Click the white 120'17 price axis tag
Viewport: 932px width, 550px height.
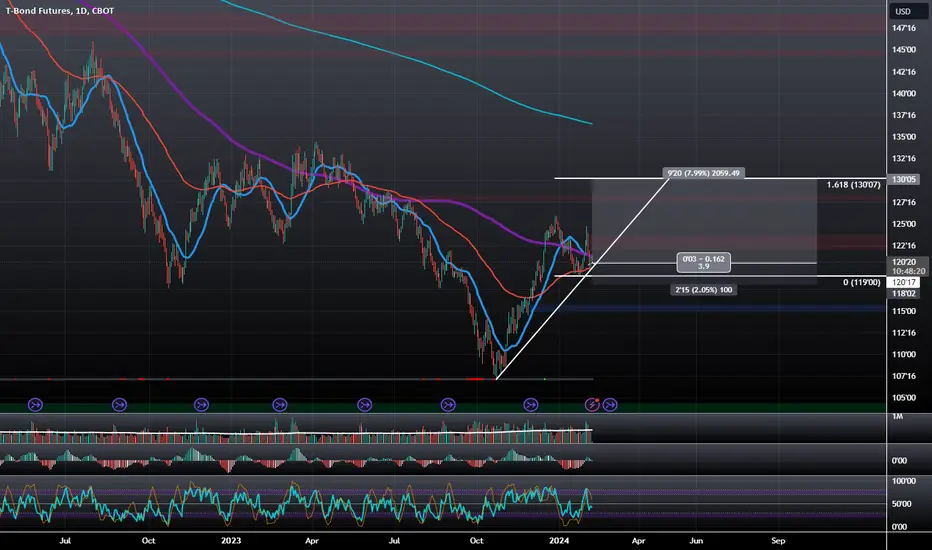(x=903, y=282)
